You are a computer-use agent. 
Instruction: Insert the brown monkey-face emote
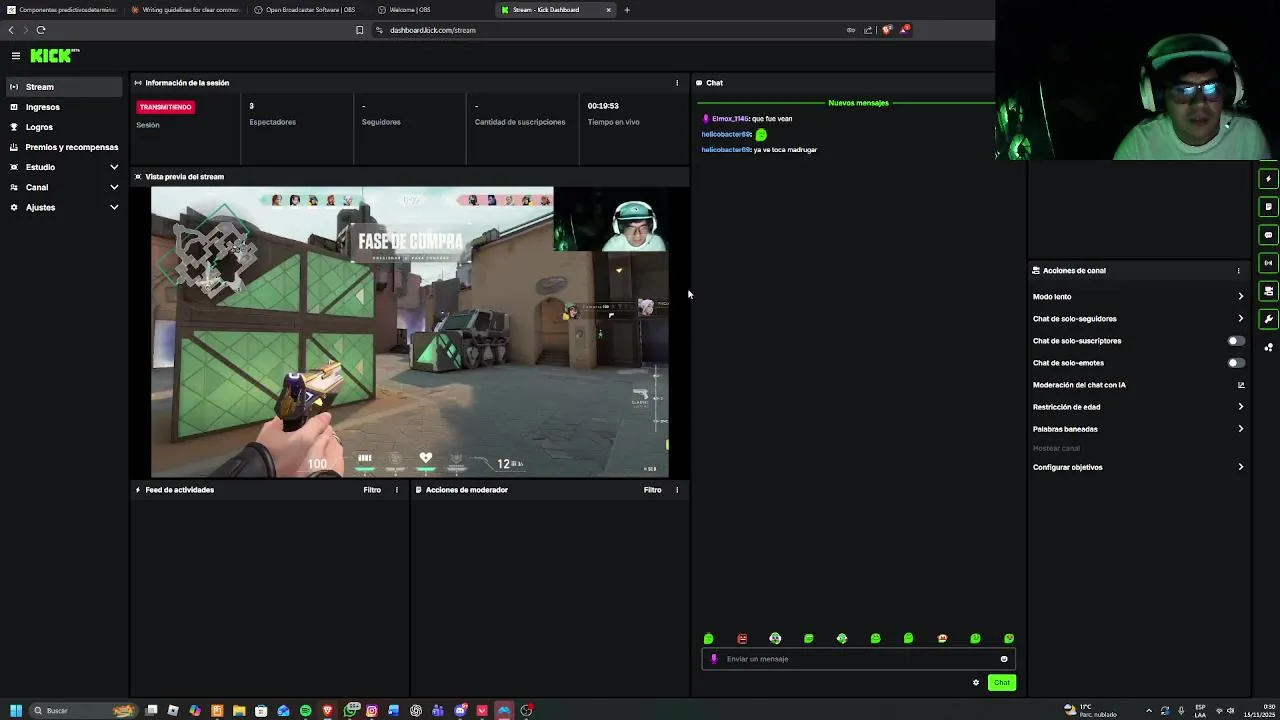942,639
